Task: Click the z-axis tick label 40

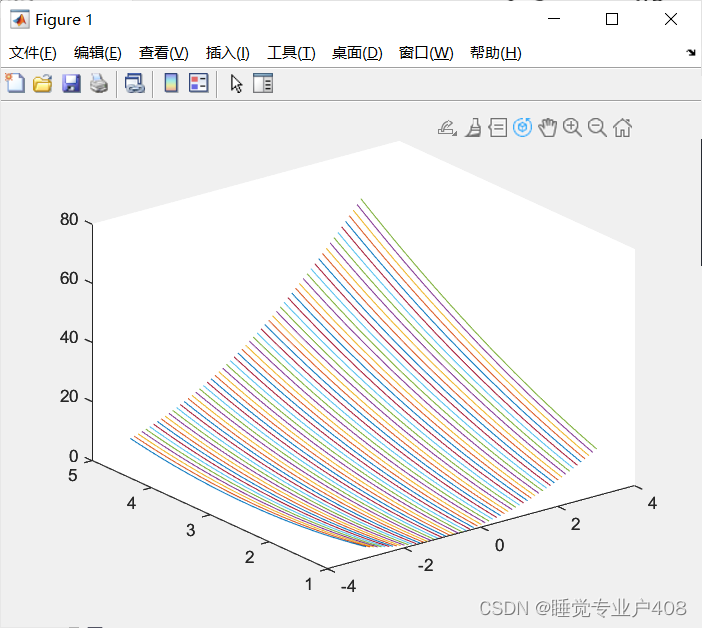Action: pos(69,337)
